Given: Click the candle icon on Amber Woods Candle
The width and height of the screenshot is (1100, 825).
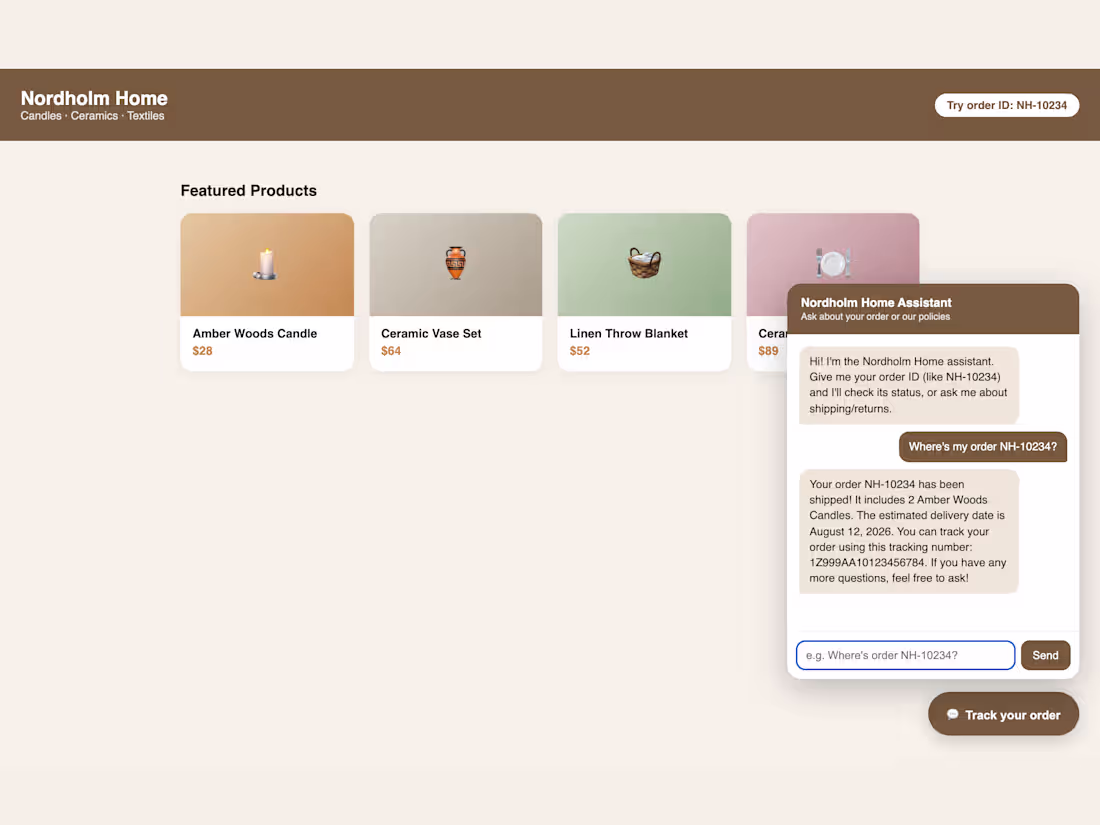Looking at the screenshot, I should point(266,264).
